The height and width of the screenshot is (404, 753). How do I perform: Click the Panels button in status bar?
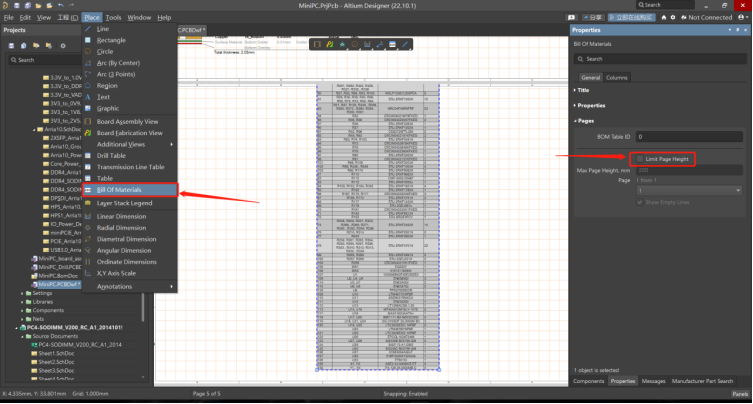pos(738,395)
